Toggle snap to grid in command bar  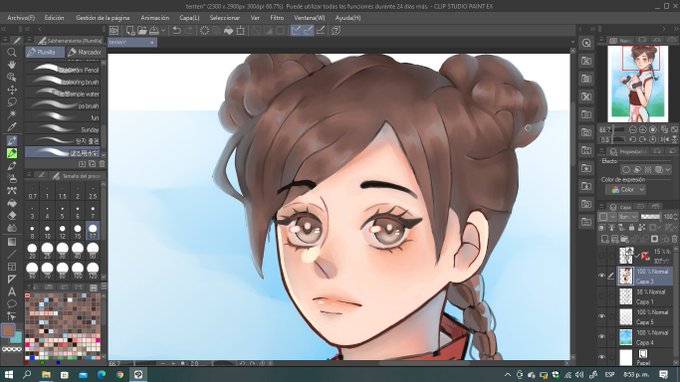coord(320,30)
